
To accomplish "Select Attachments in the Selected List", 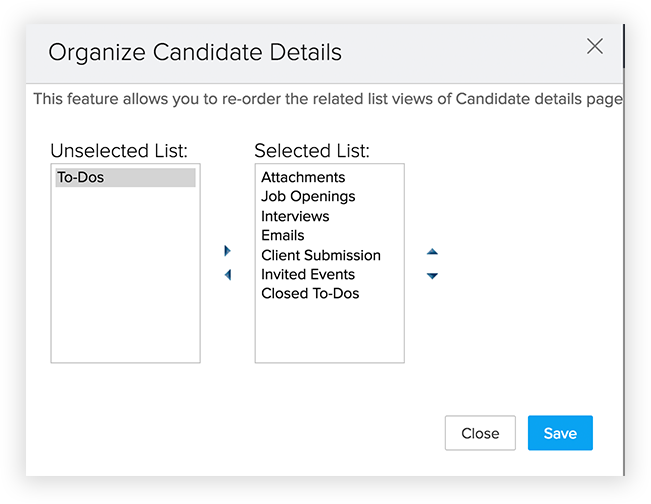I will [x=303, y=178].
